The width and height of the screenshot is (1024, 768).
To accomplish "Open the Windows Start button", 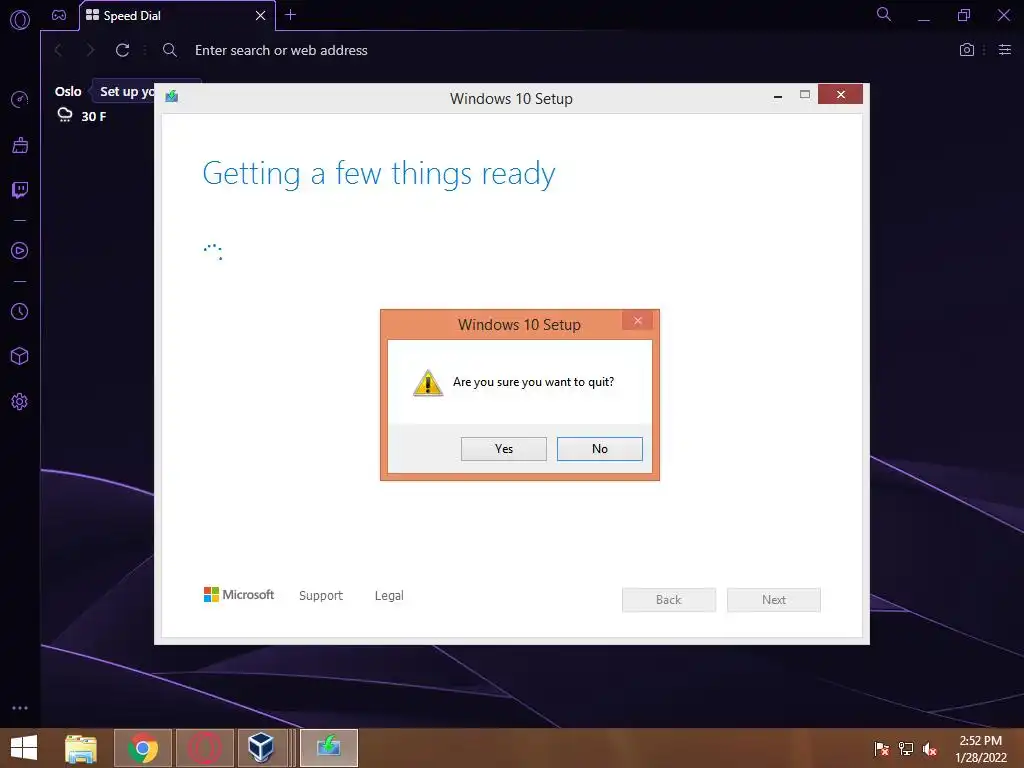I will click(24, 748).
